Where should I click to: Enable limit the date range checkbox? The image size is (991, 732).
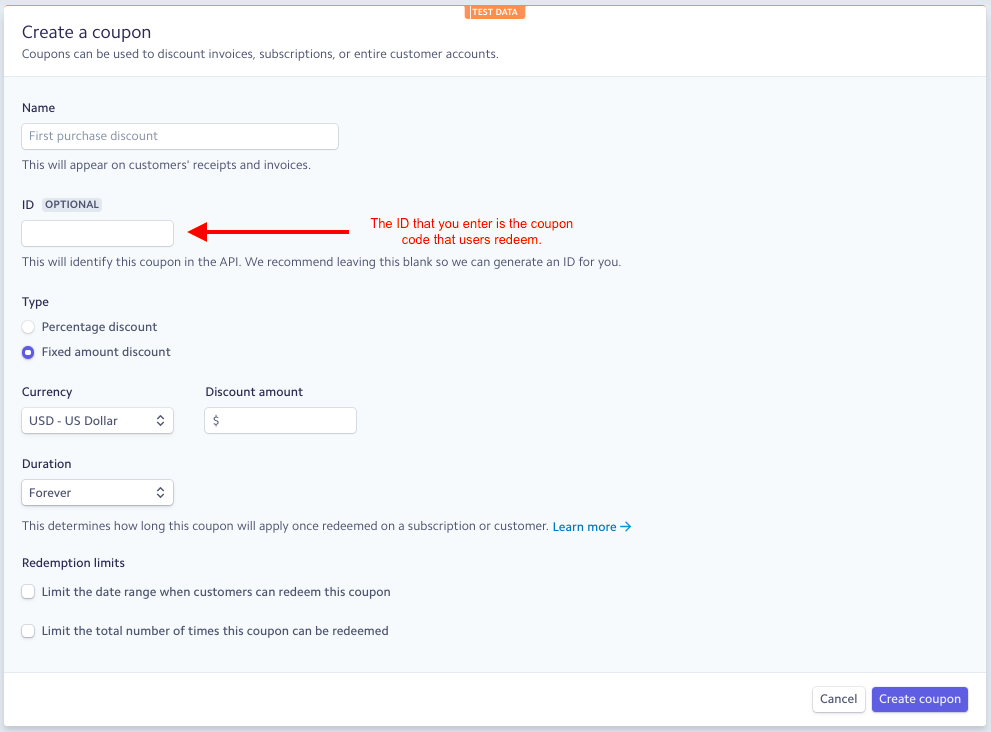28,592
